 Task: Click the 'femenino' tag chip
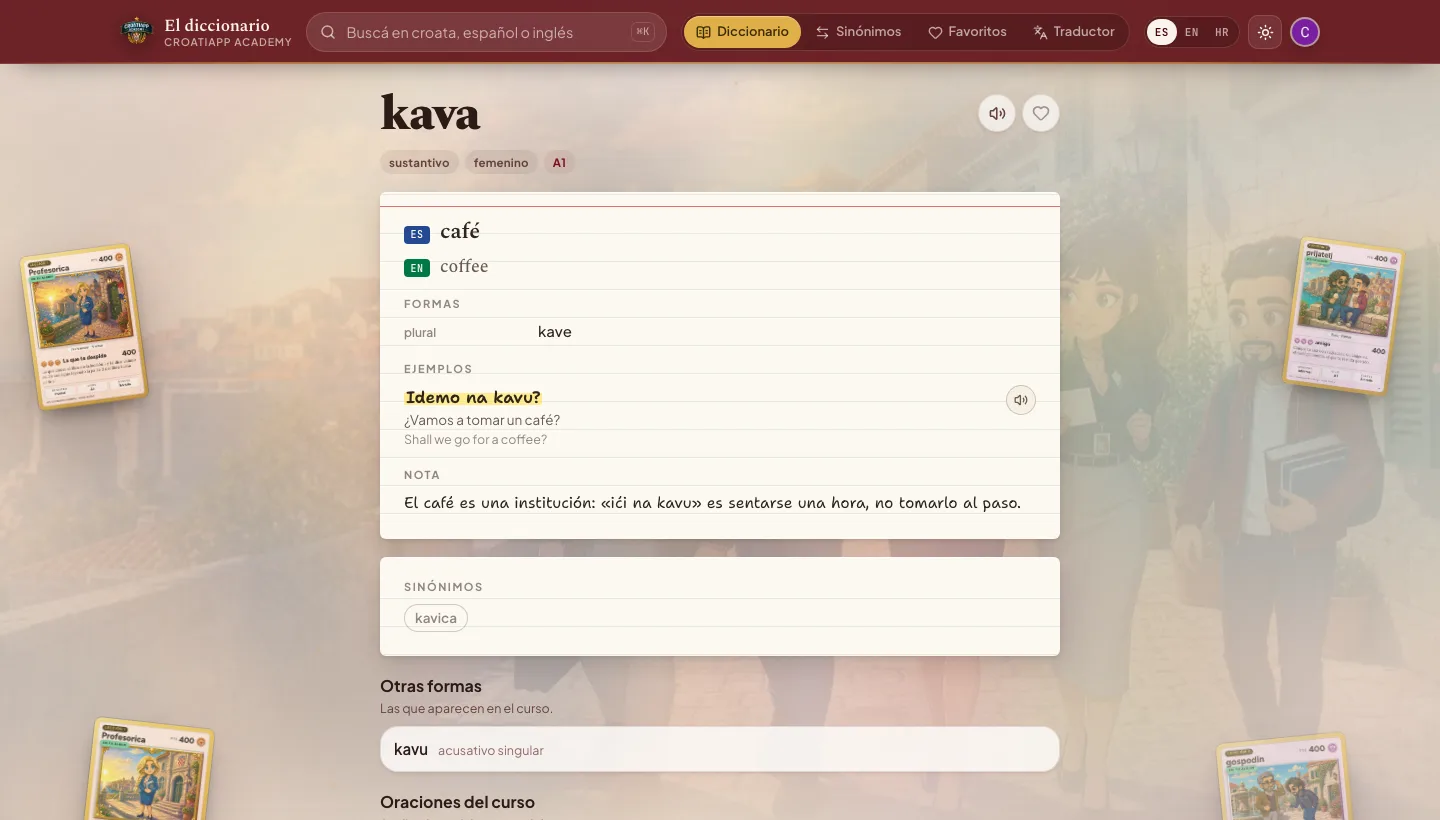tap(501, 162)
